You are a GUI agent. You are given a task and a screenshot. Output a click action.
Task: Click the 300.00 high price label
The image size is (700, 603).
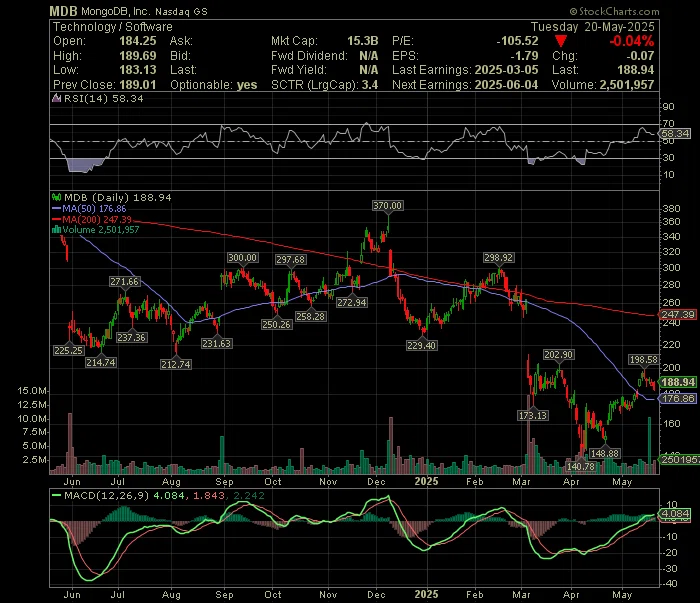click(x=242, y=258)
